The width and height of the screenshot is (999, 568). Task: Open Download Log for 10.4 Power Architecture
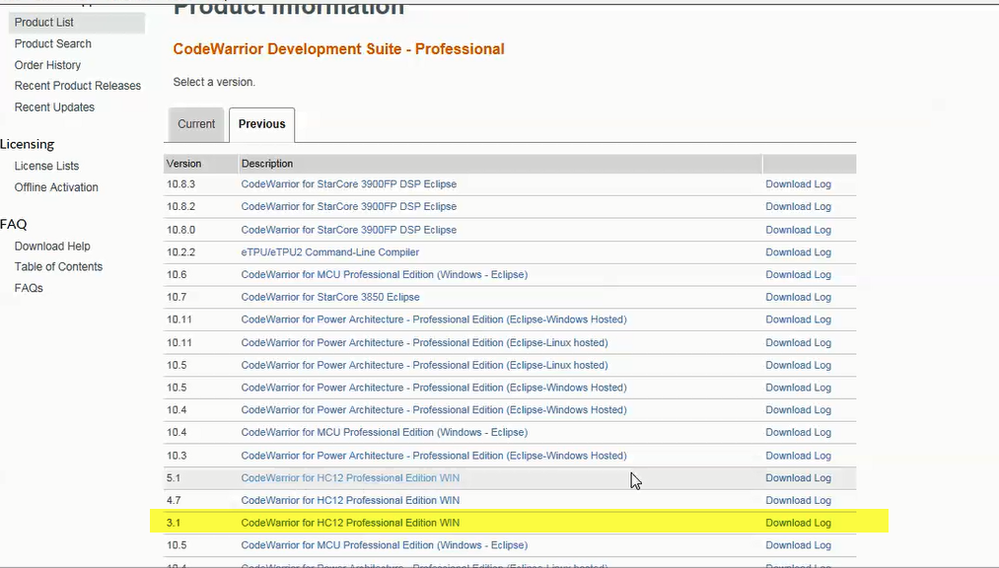tap(798, 409)
